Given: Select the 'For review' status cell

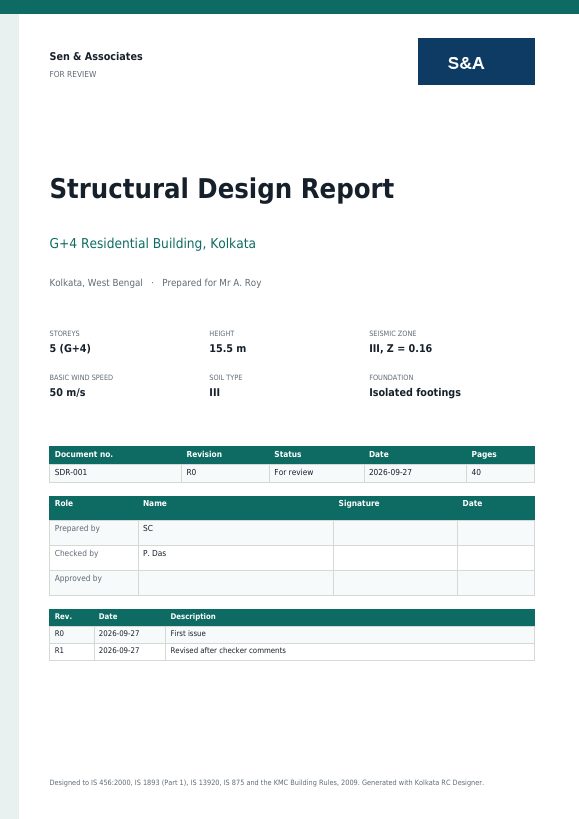Looking at the screenshot, I should point(317,472).
